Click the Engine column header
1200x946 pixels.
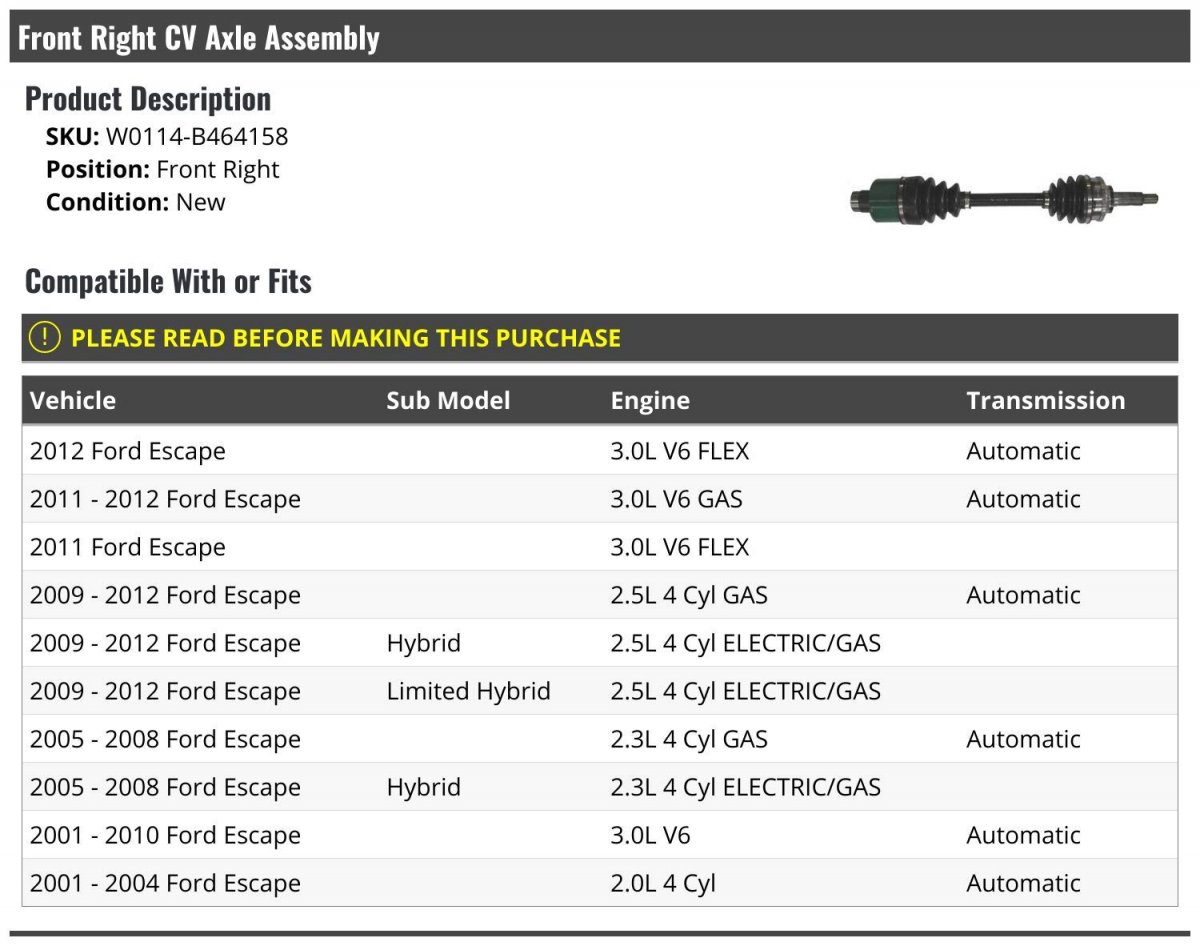[650, 401]
